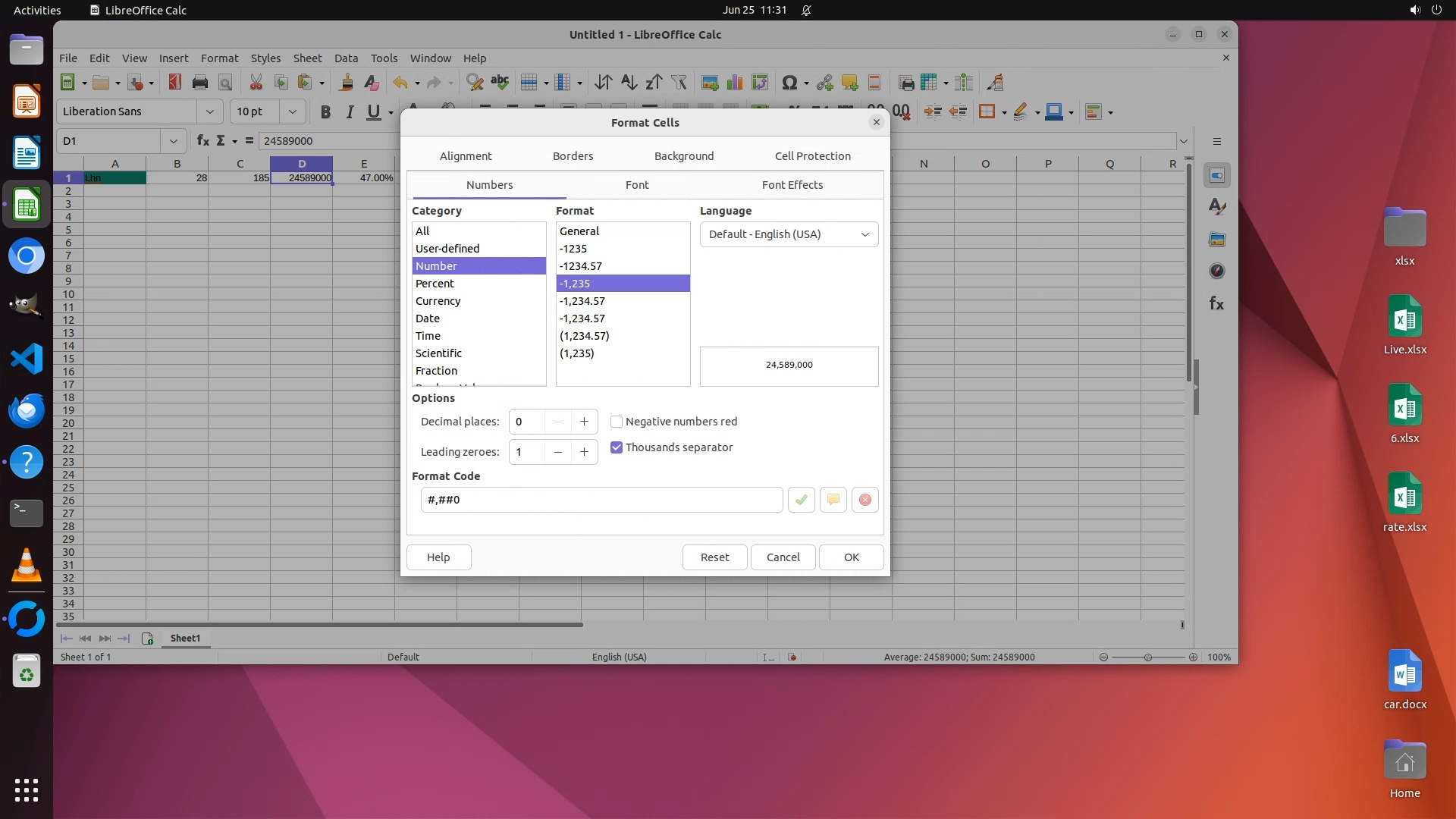Click the Print toolbar icon
Screen dimensions: 1456x819
[200, 83]
